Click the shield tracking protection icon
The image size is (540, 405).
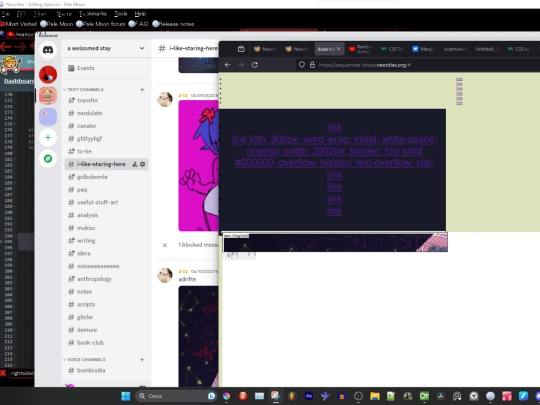click(x=302, y=65)
